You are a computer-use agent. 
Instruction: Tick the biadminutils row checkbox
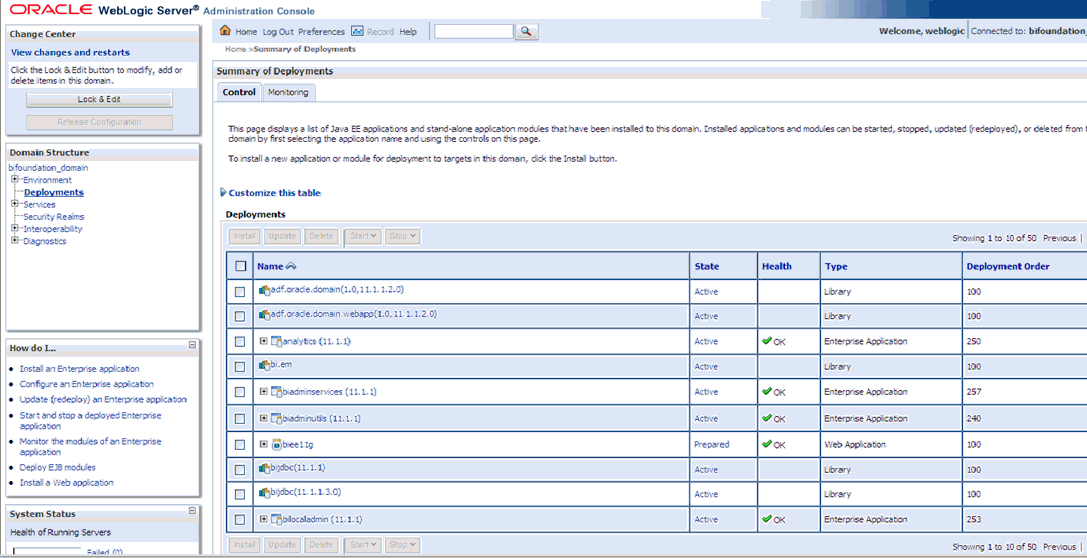pyautogui.click(x=240, y=419)
